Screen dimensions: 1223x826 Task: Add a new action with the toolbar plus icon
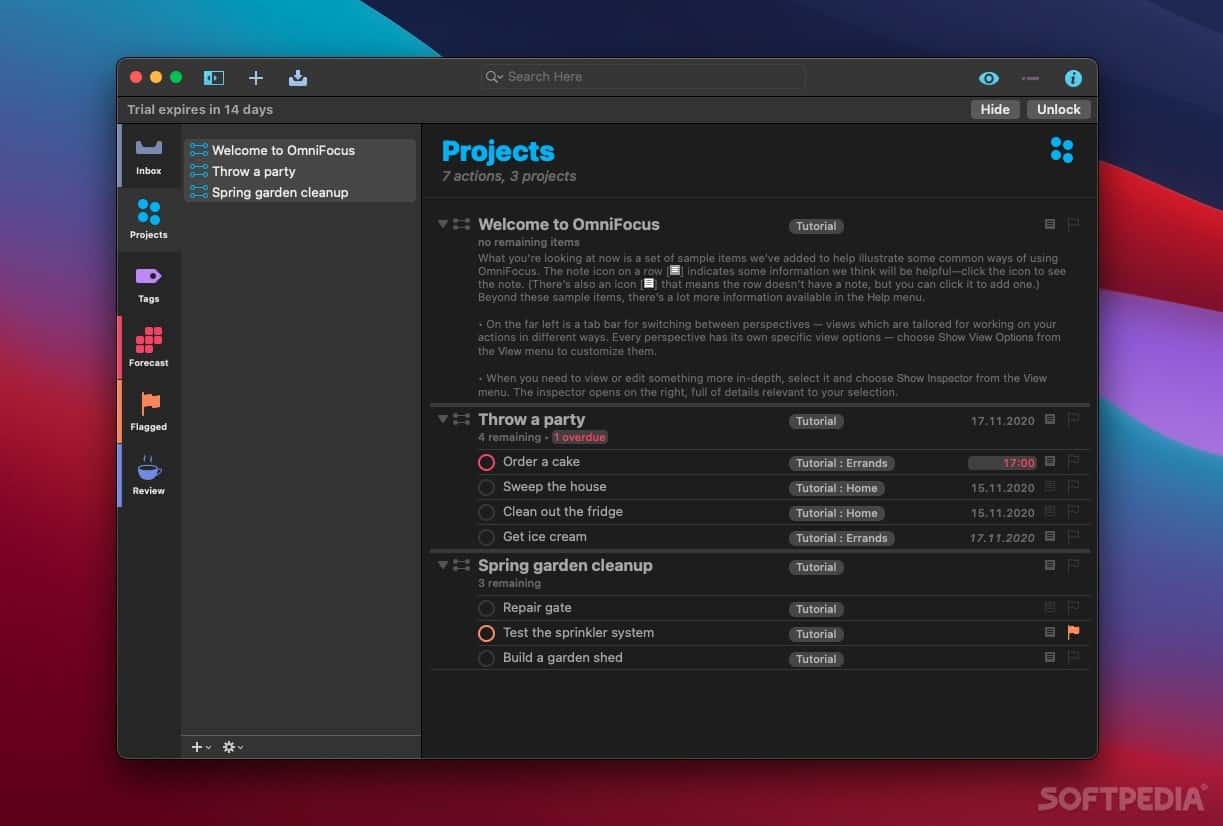pos(256,77)
